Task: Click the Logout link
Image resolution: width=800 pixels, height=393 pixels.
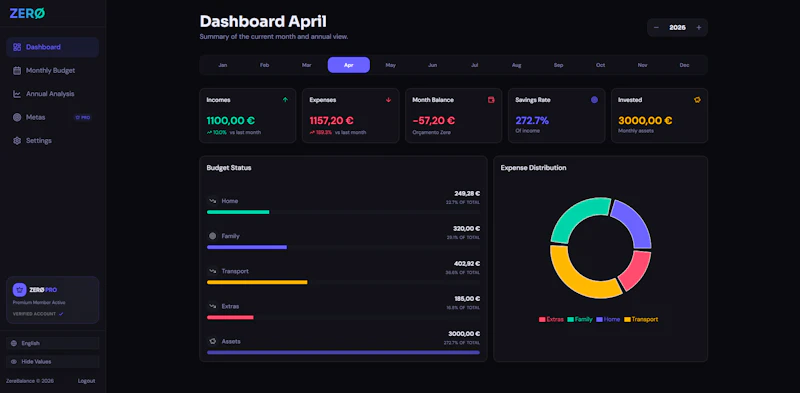Action: coord(86,381)
